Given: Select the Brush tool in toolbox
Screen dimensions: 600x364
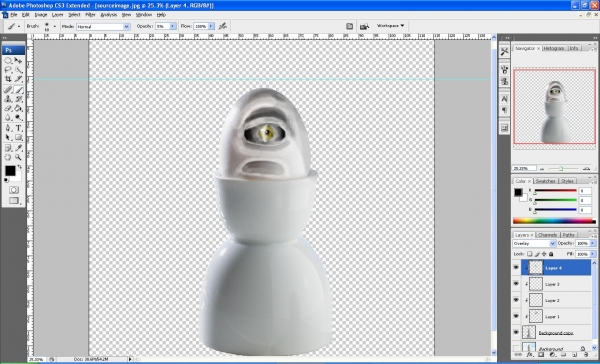Looking at the screenshot, I should [18, 90].
